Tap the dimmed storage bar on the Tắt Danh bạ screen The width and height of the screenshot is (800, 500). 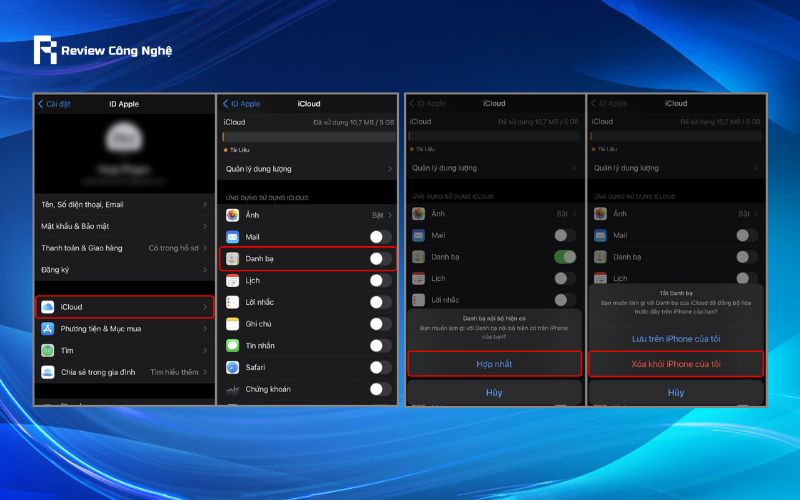[x=676, y=136]
